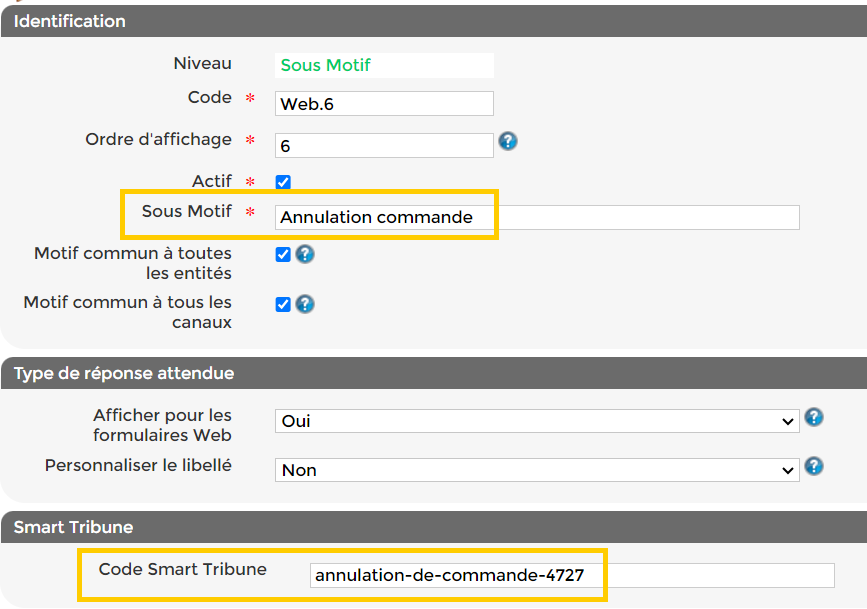867x609 pixels.
Task: Click help icon for Motif commun à tous les canaux
Action: click(305, 304)
